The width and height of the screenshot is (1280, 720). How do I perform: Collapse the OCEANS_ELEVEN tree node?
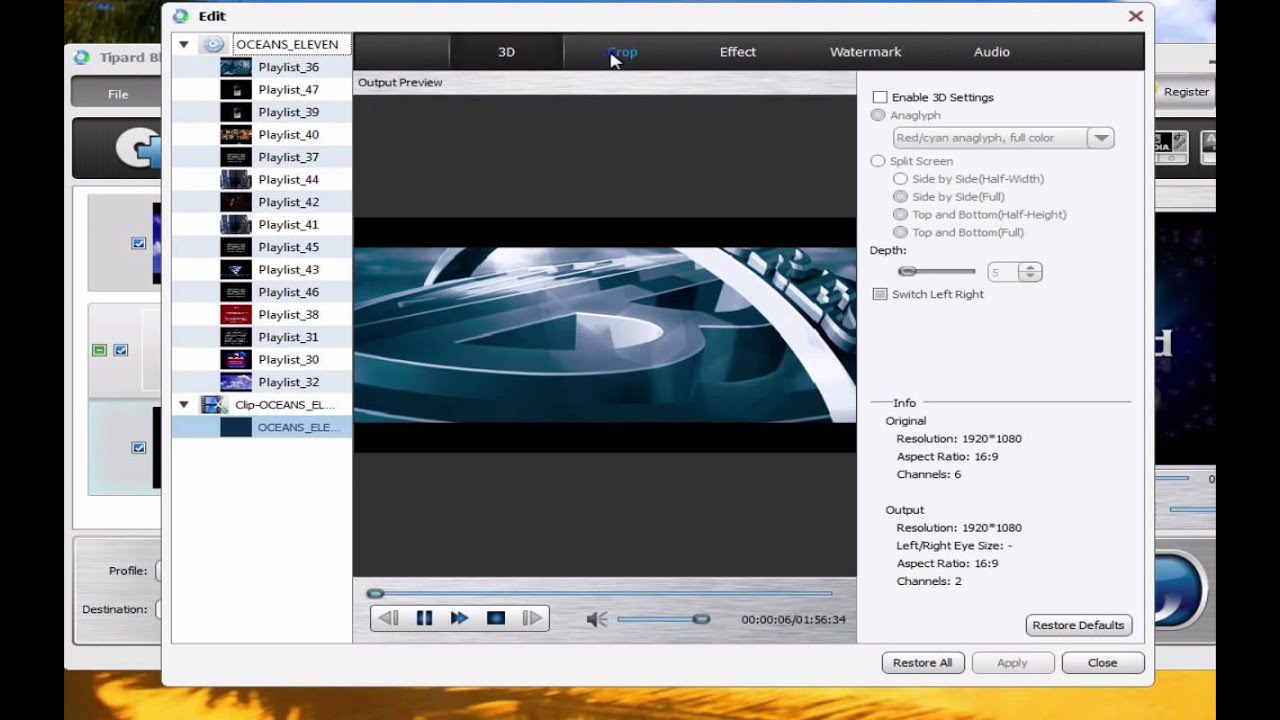[x=184, y=45]
